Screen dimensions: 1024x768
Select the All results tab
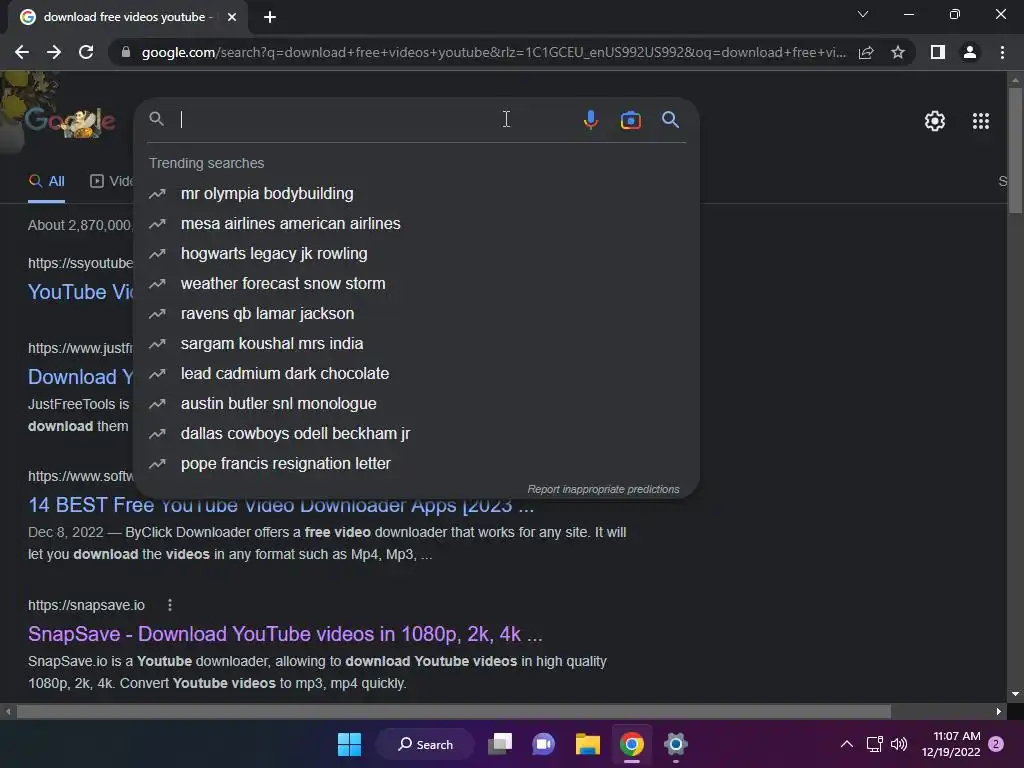(x=46, y=182)
